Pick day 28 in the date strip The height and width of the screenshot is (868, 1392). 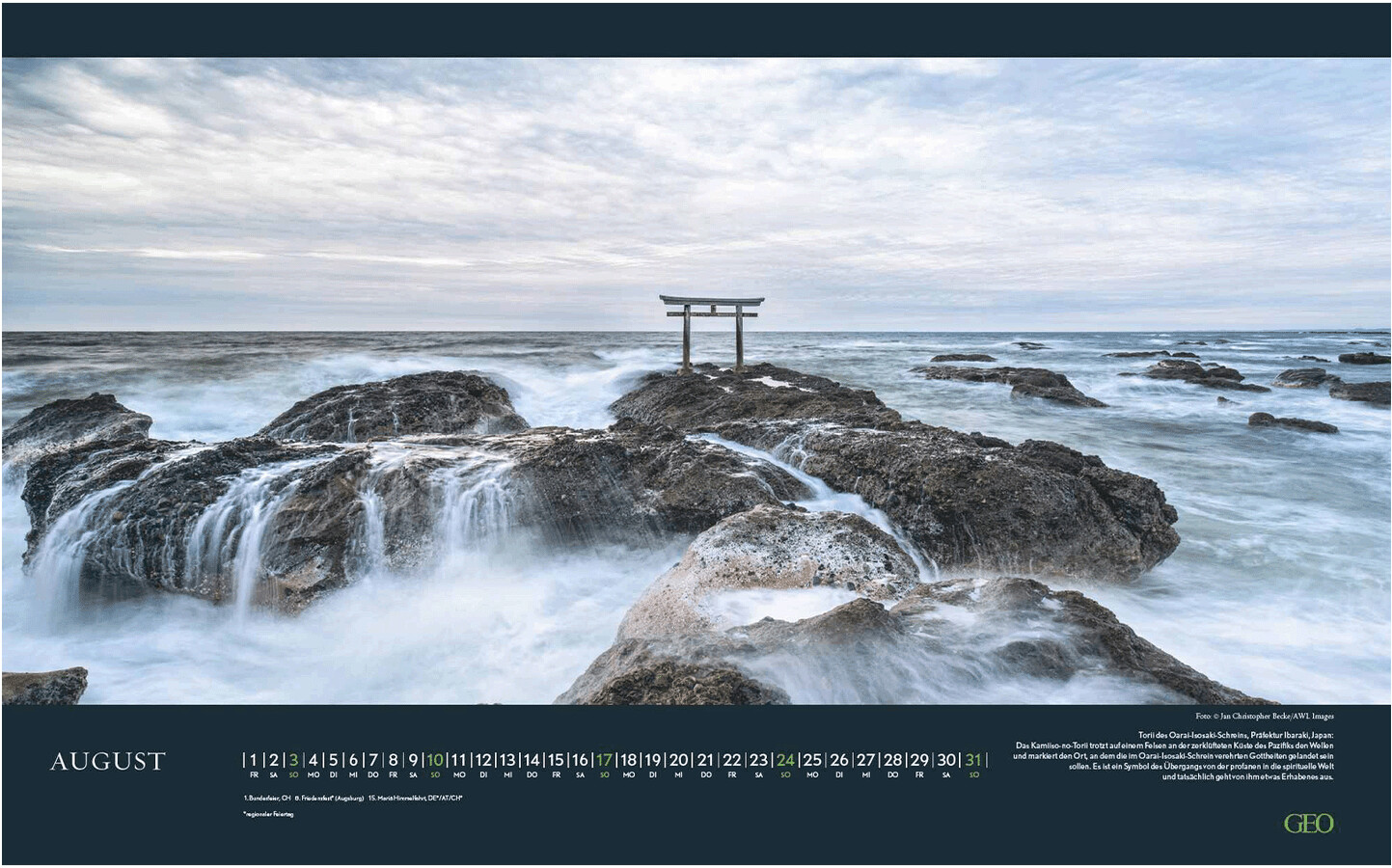coord(892,760)
